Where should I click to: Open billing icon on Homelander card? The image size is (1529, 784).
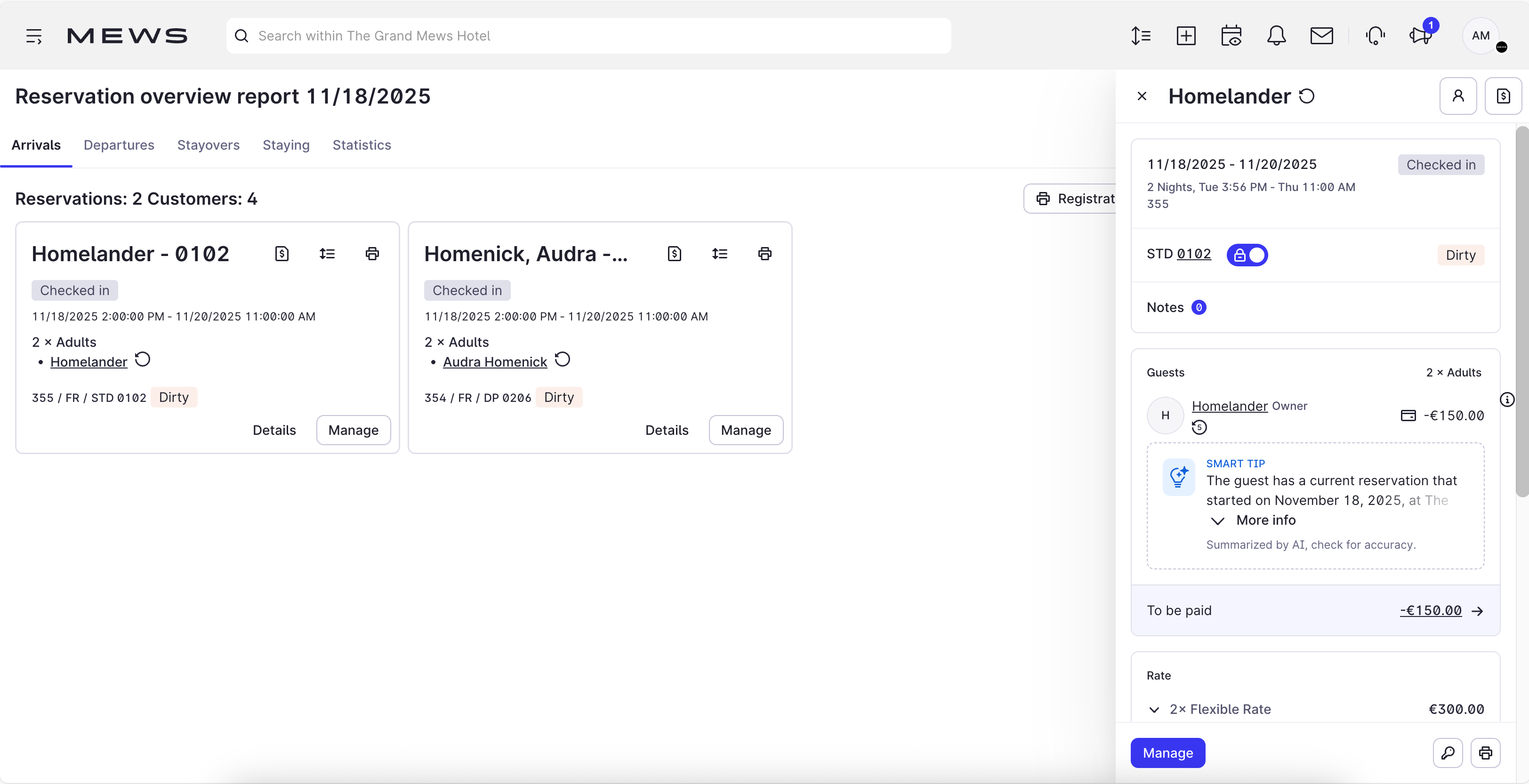click(x=282, y=254)
